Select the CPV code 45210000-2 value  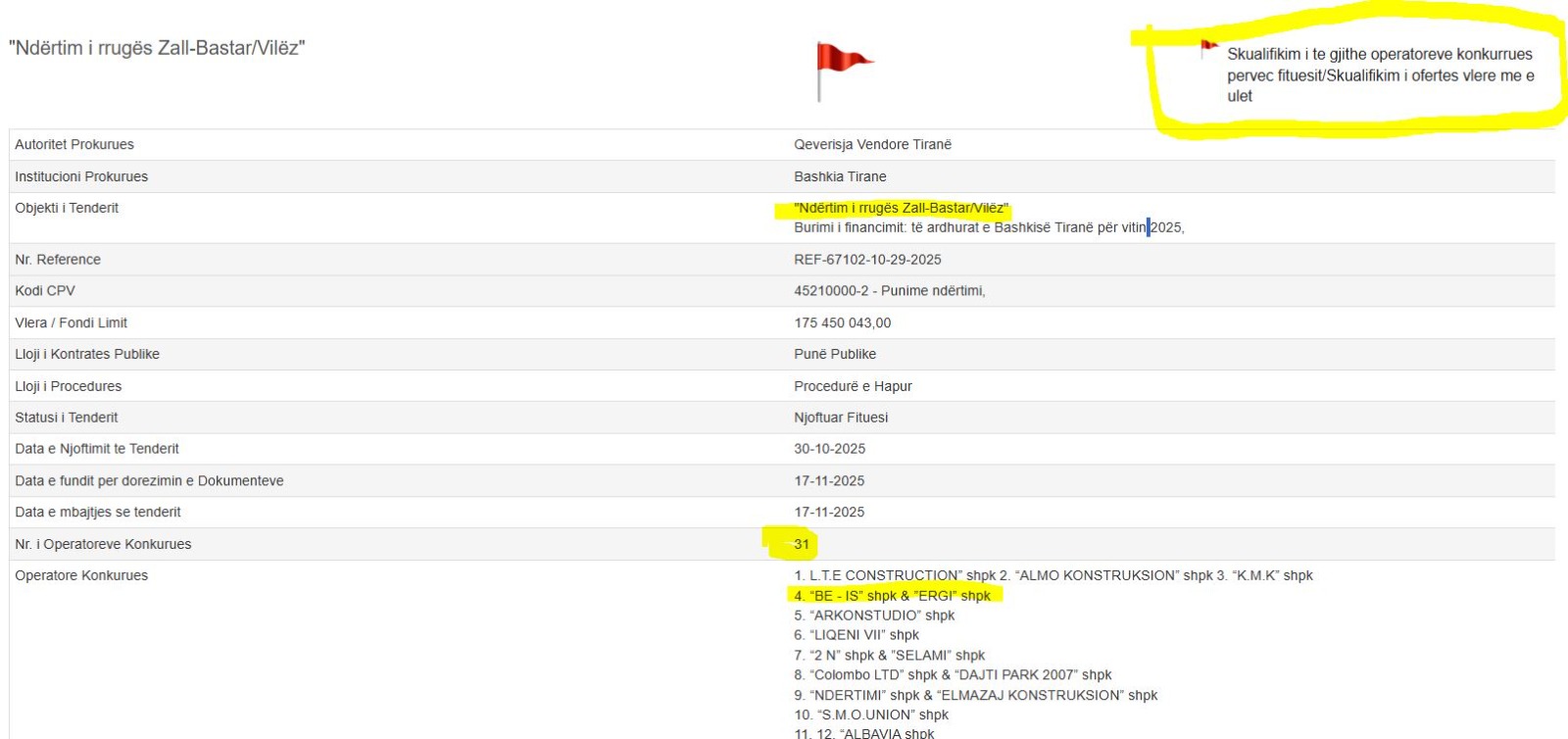[889, 291]
